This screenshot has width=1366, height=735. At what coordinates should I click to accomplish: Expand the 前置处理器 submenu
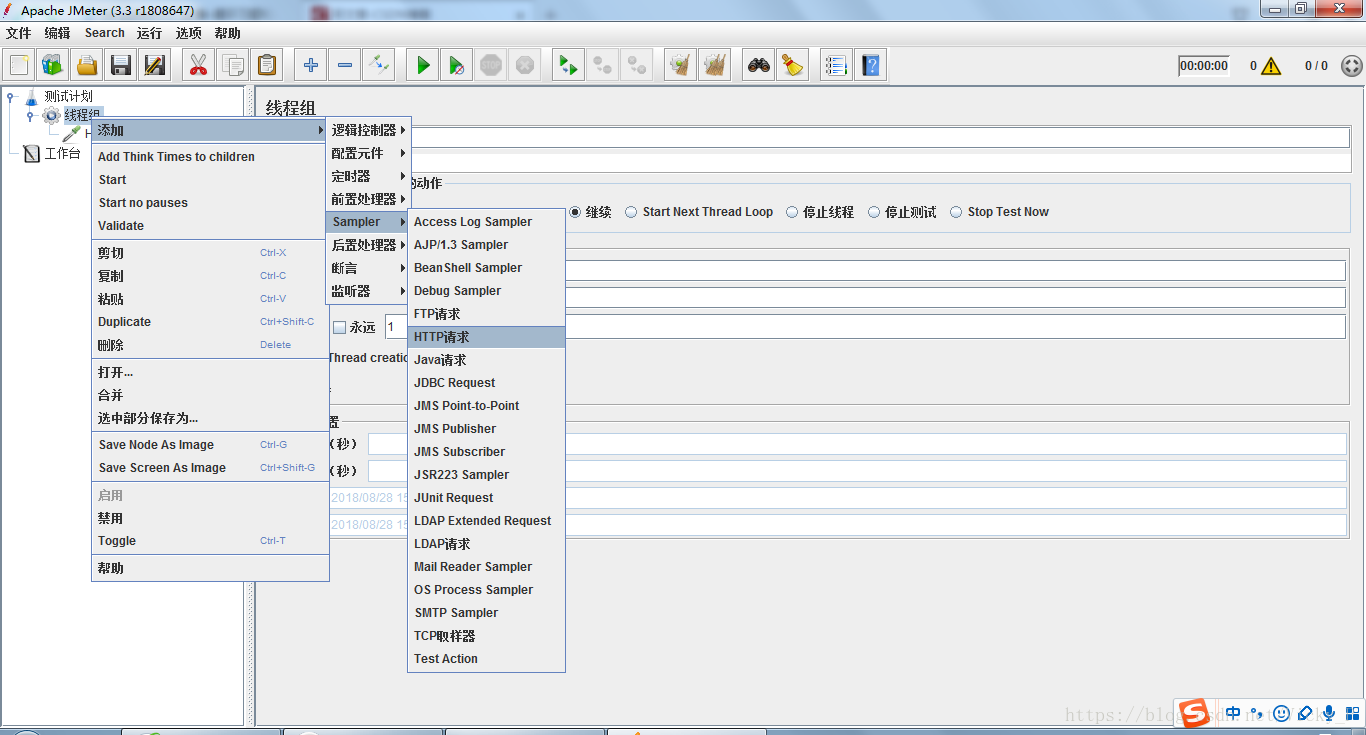click(369, 199)
